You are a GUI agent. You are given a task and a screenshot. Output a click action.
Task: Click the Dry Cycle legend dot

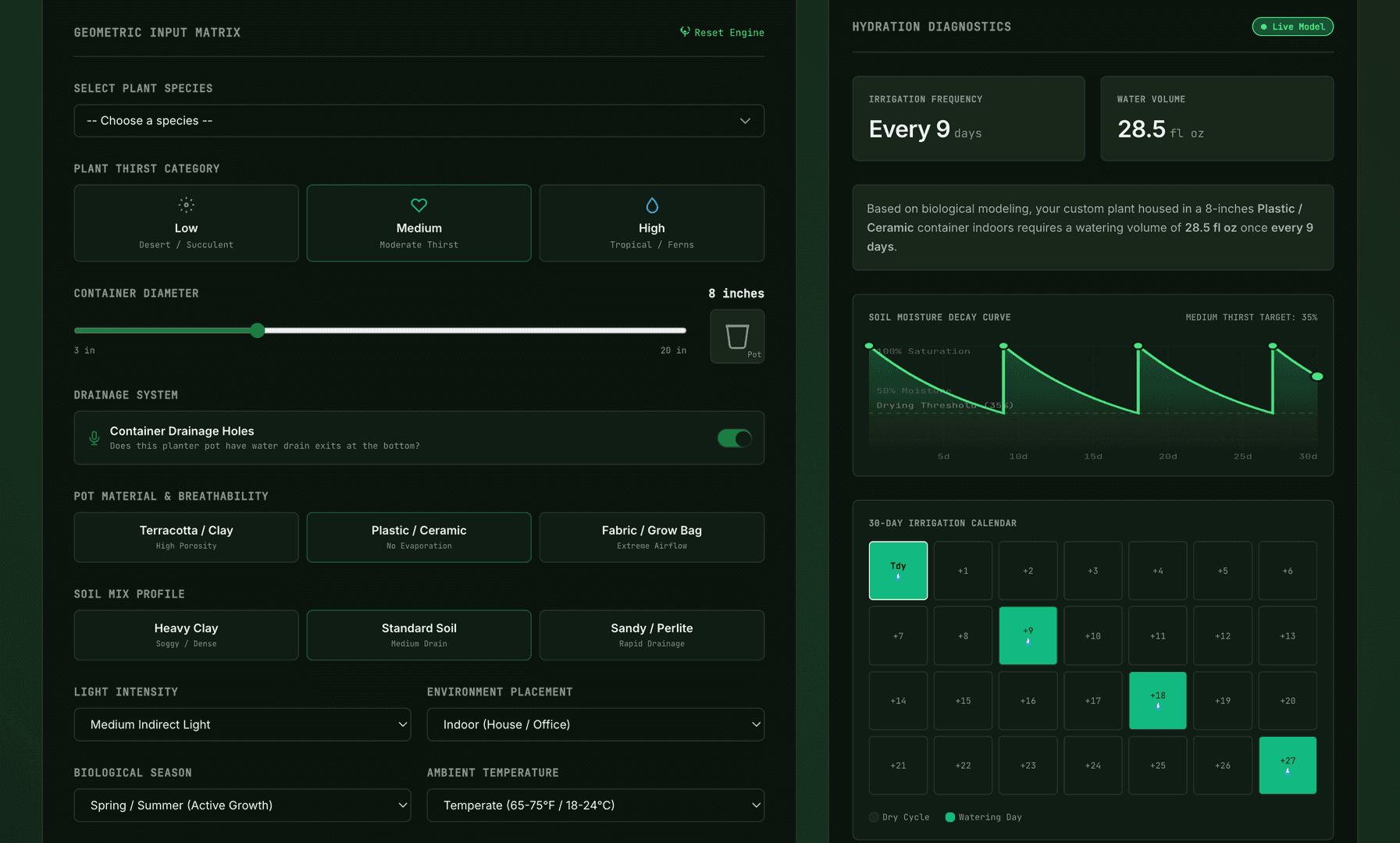pos(874,817)
